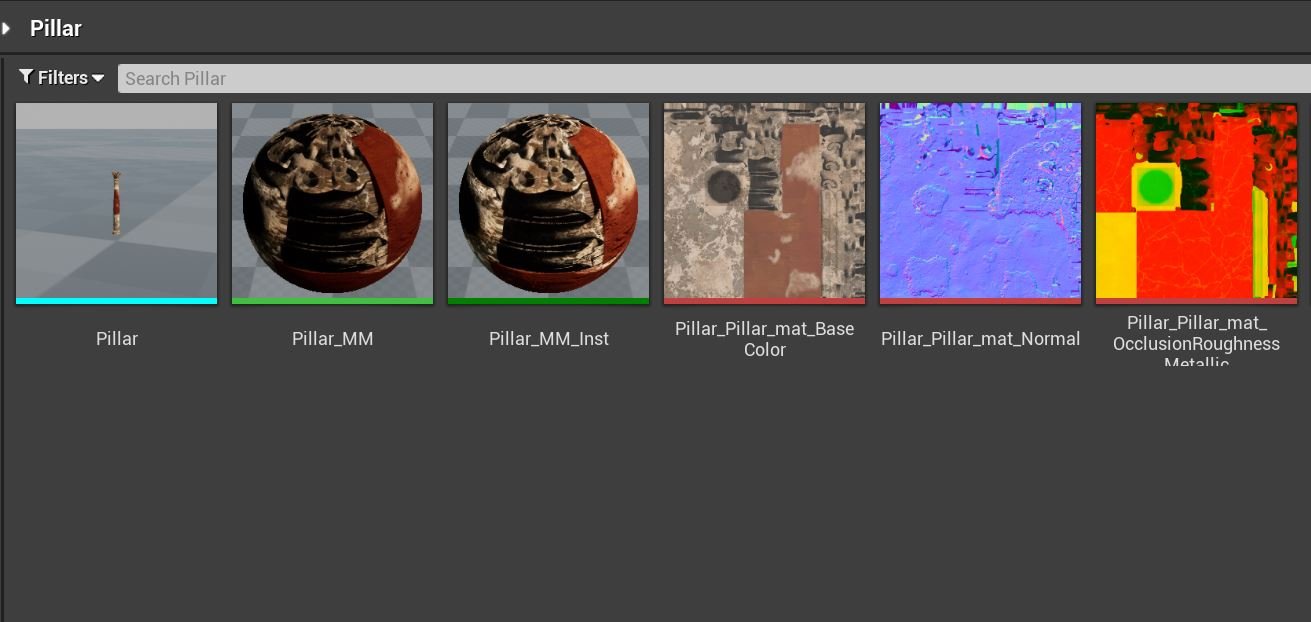Expand the sources panel disclosure triangle
1311x622 pixels.
tap(8, 28)
